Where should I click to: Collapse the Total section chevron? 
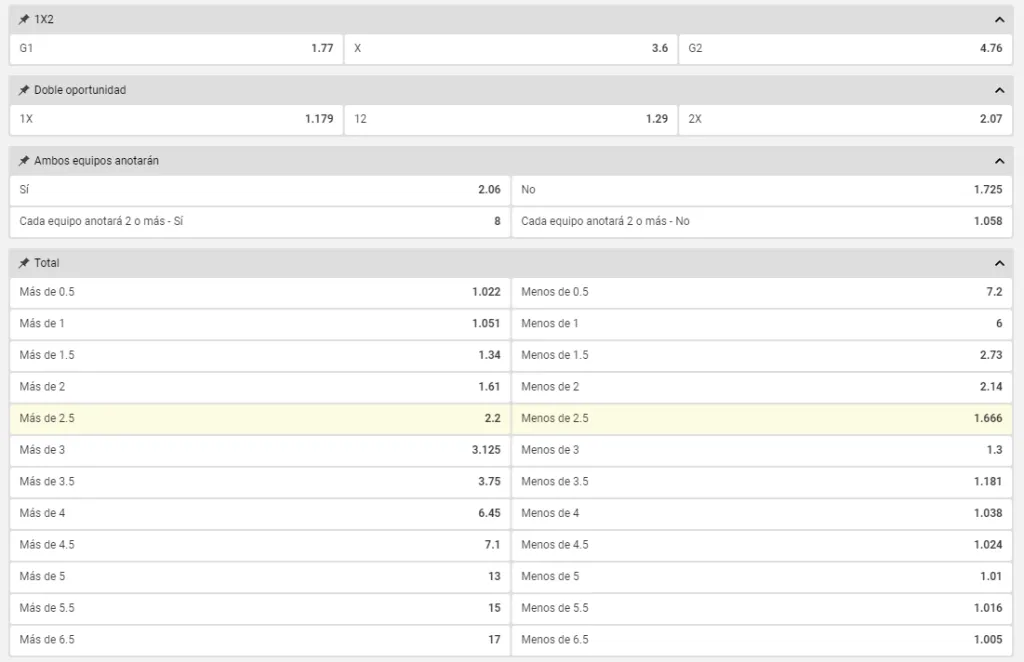(x=999, y=263)
